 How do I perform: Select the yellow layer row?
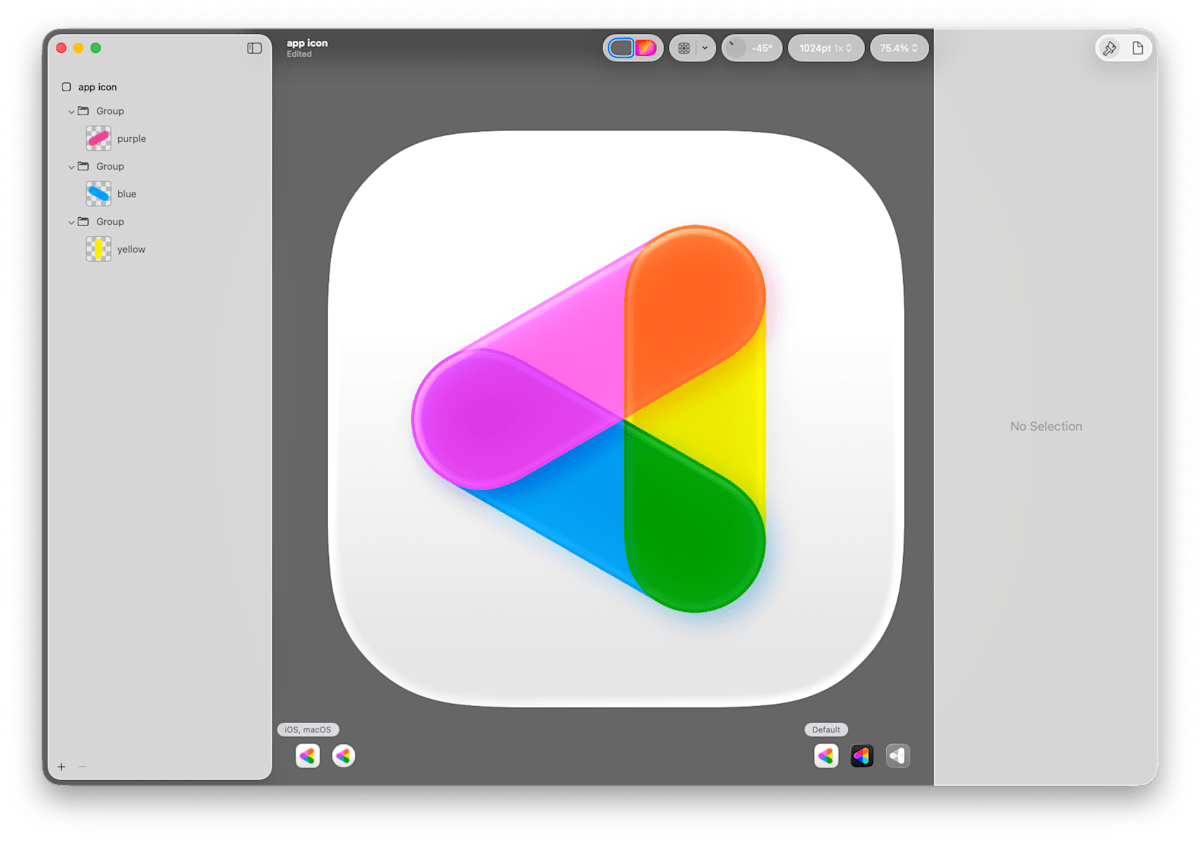pyautogui.click(x=160, y=249)
